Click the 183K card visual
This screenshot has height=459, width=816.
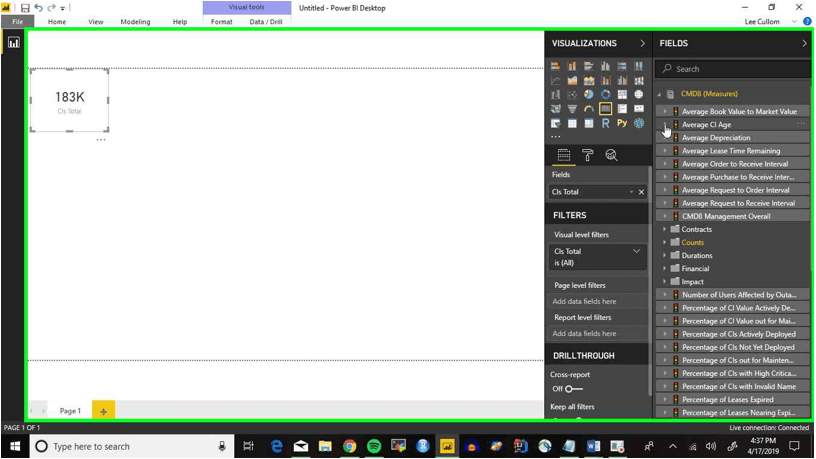point(70,100)
